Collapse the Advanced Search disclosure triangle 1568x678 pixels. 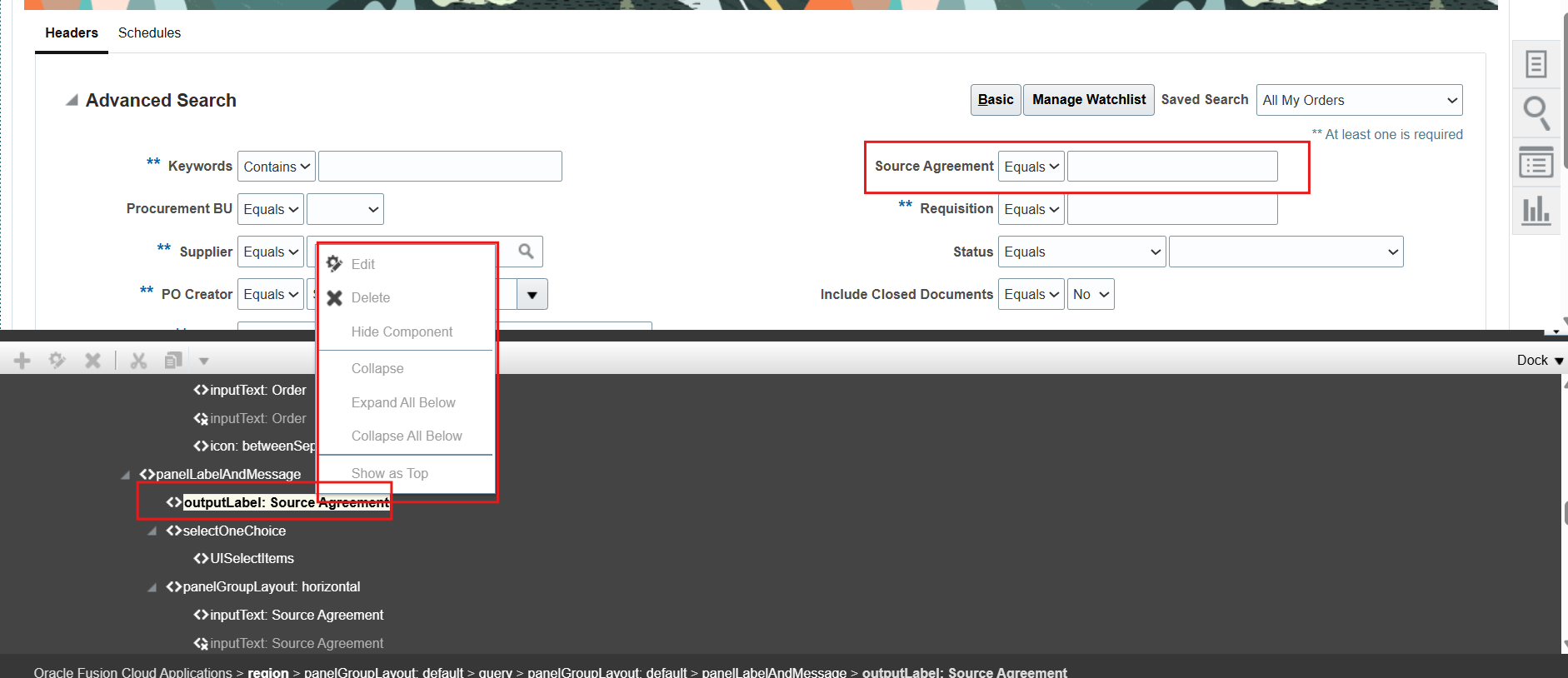click(x=72, y=100)
